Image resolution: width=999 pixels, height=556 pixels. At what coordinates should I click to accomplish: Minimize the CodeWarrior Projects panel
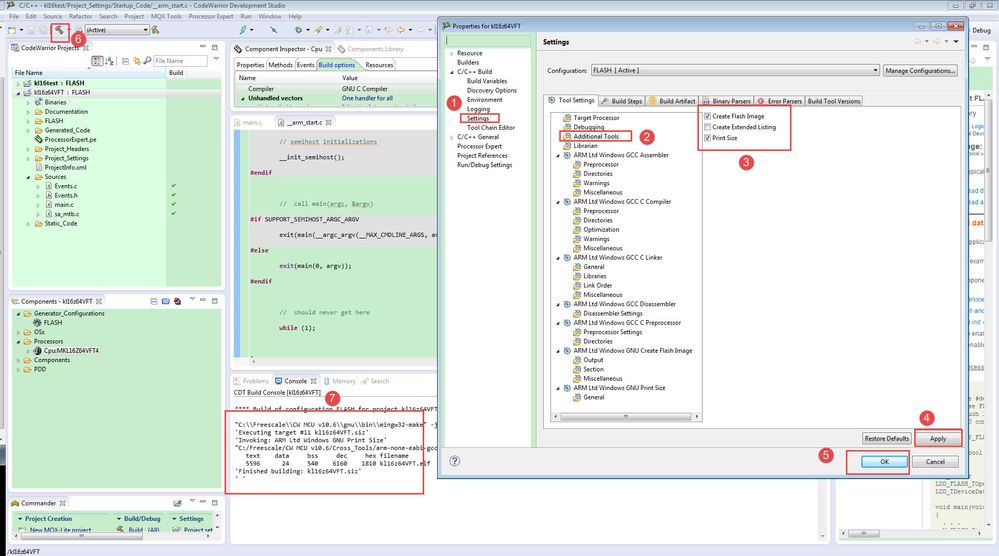click(203, 47)
